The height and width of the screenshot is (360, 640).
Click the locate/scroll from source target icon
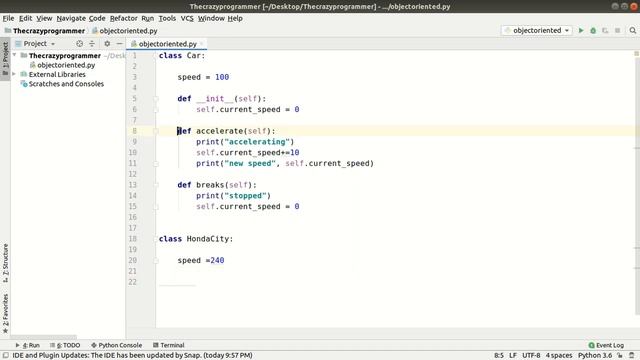tap(80, 44)
